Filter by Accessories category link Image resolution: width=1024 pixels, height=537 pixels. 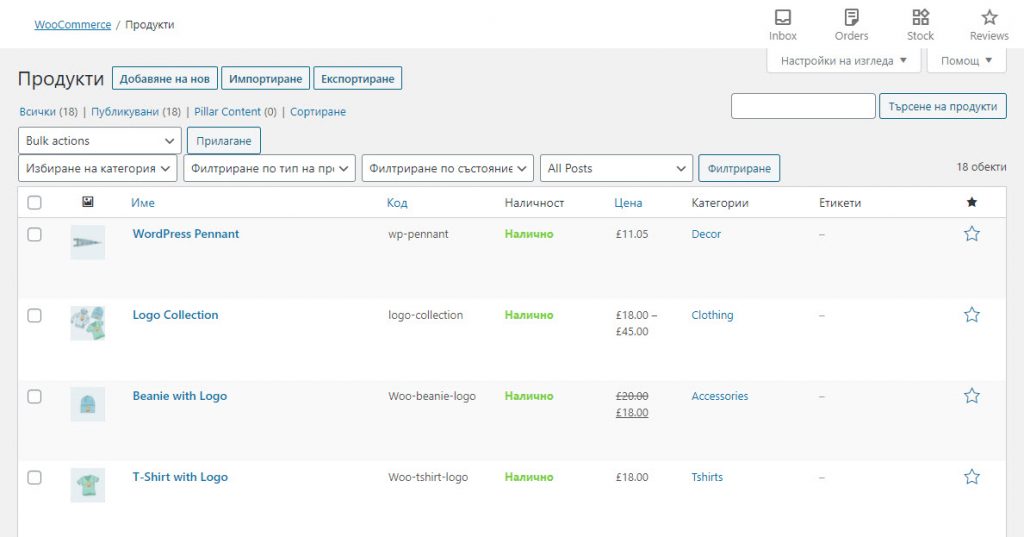(x=720, y=396)
